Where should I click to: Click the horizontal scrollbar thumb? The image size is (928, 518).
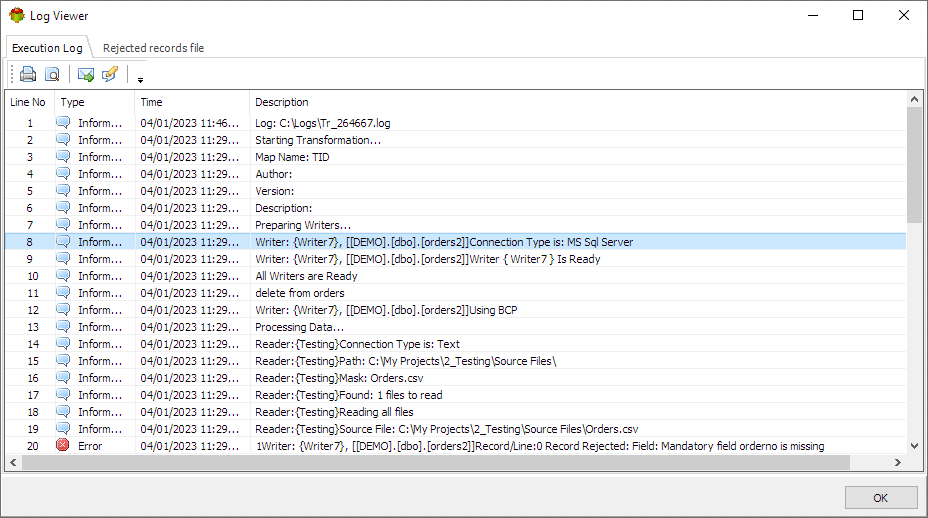tap(436, 462)
